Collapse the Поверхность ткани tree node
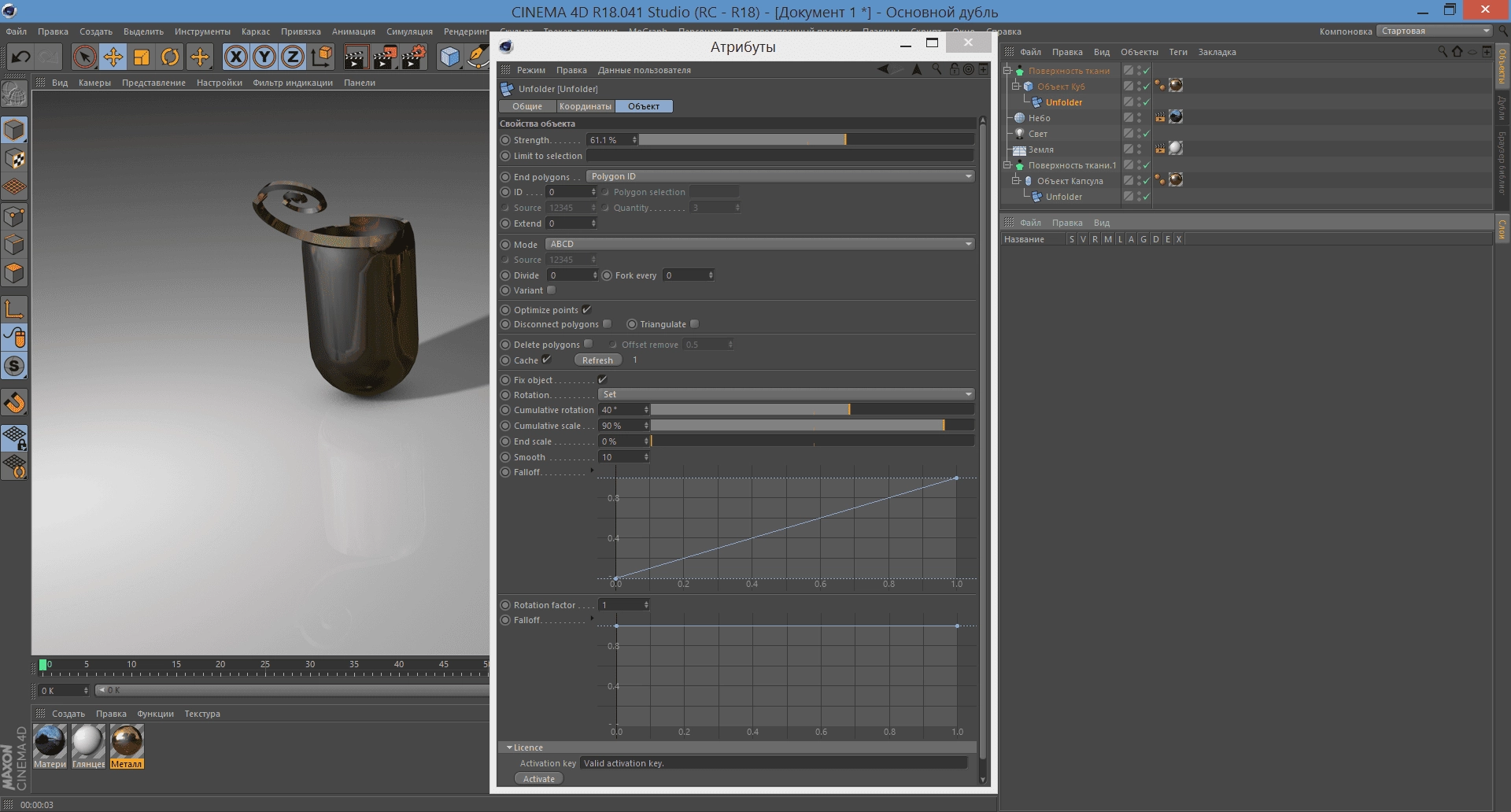1511x812 pixels. [1007, 71]
